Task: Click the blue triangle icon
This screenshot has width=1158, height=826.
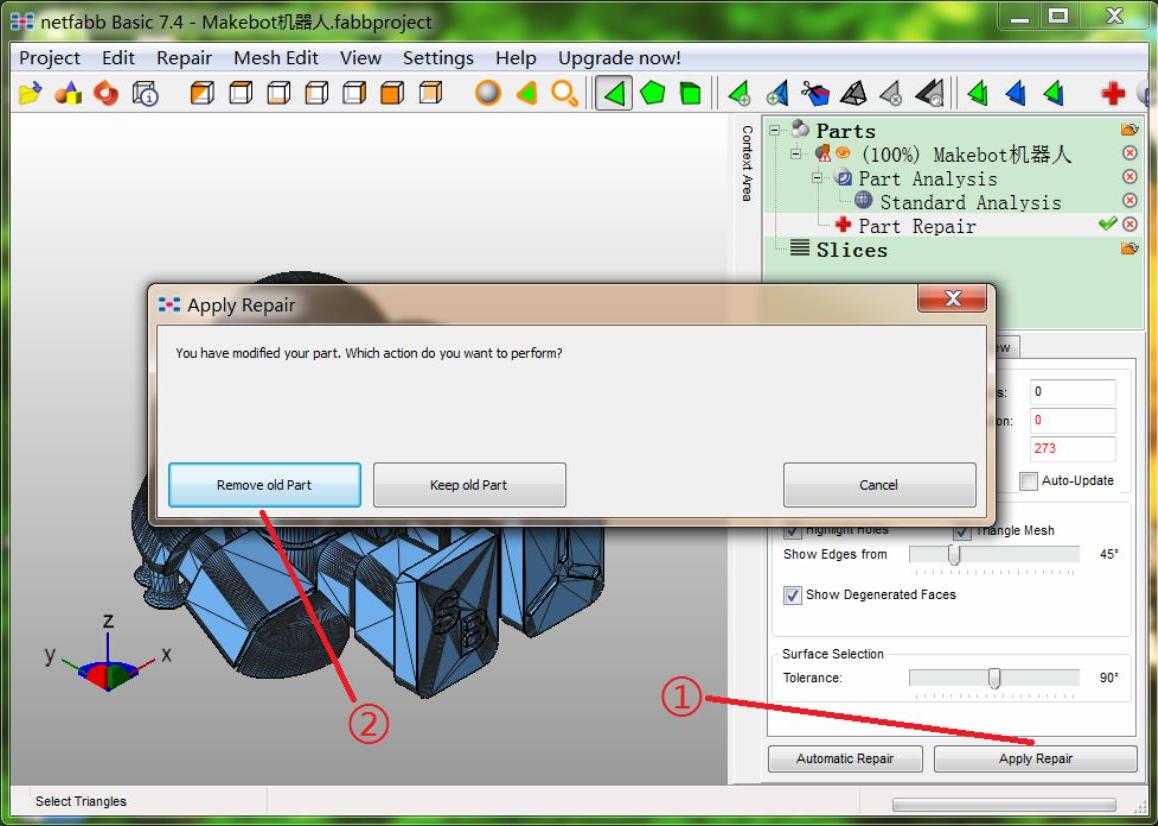Action: click(x=1015, y=94)
